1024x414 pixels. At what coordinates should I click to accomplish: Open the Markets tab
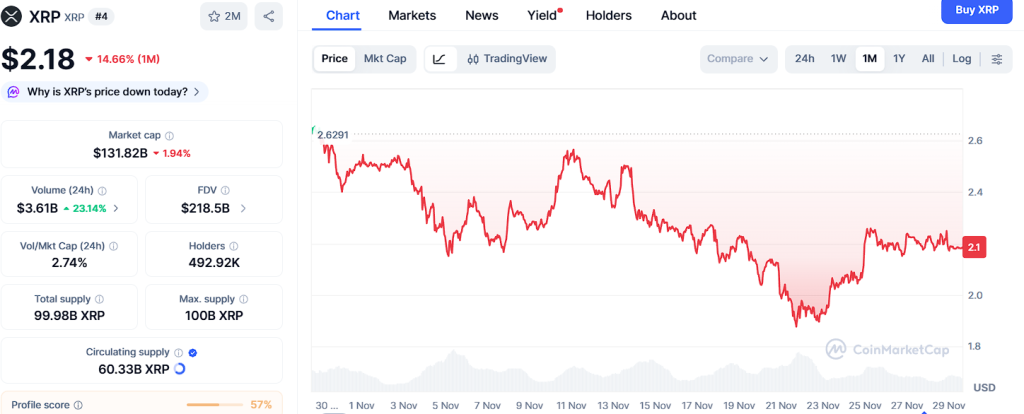412,15
